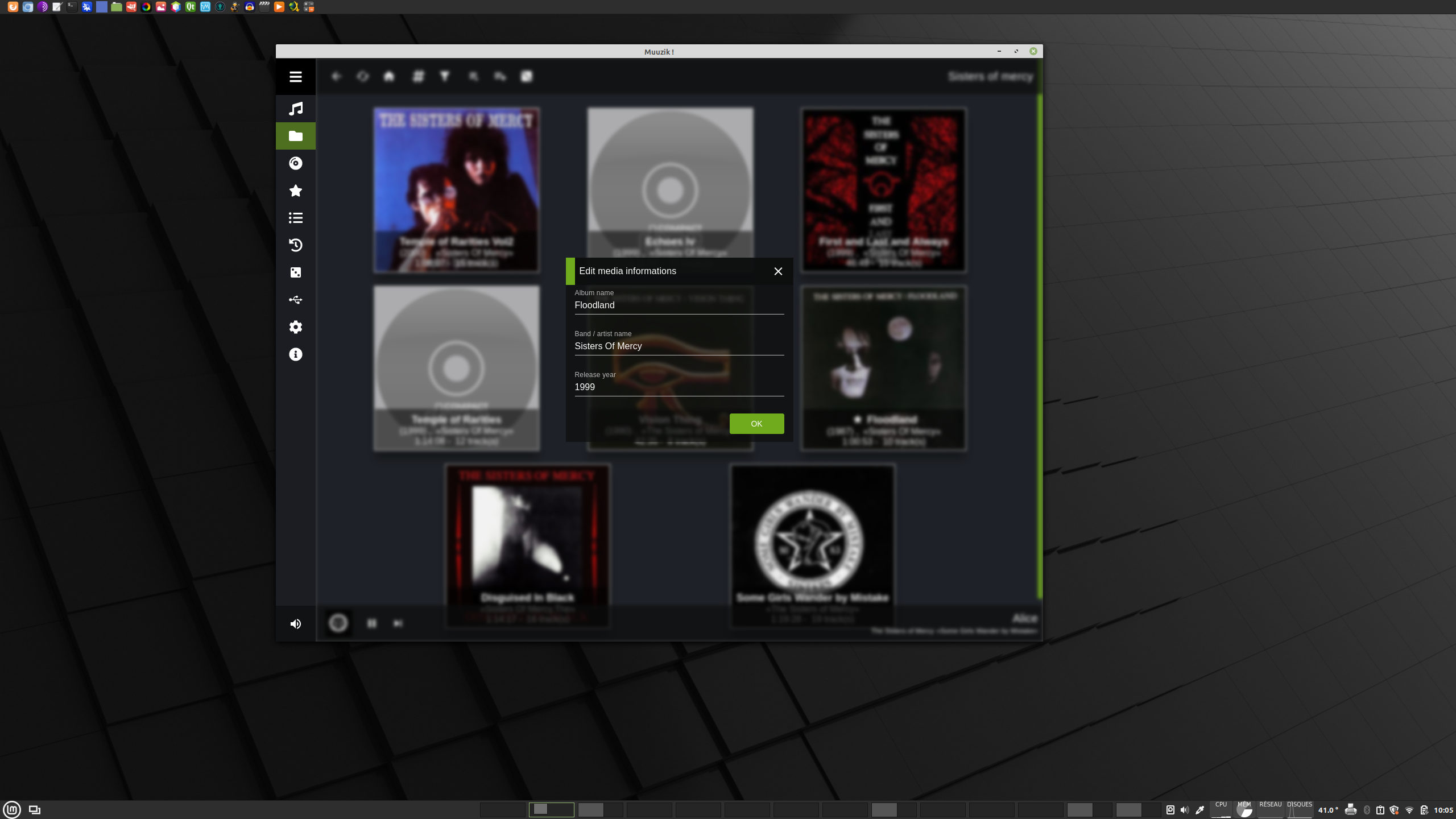Click the refresh icon in Muuzik toolbar

pyautogui.click(x=362, y=76)
